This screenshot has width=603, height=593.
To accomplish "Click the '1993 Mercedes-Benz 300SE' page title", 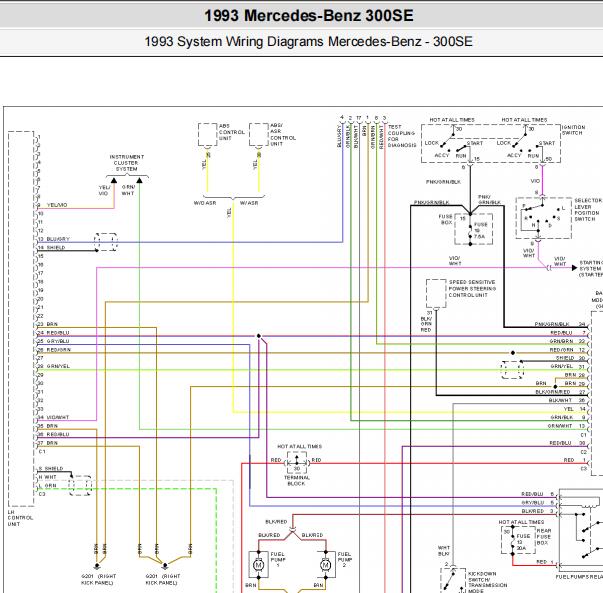I will point(308,16).
